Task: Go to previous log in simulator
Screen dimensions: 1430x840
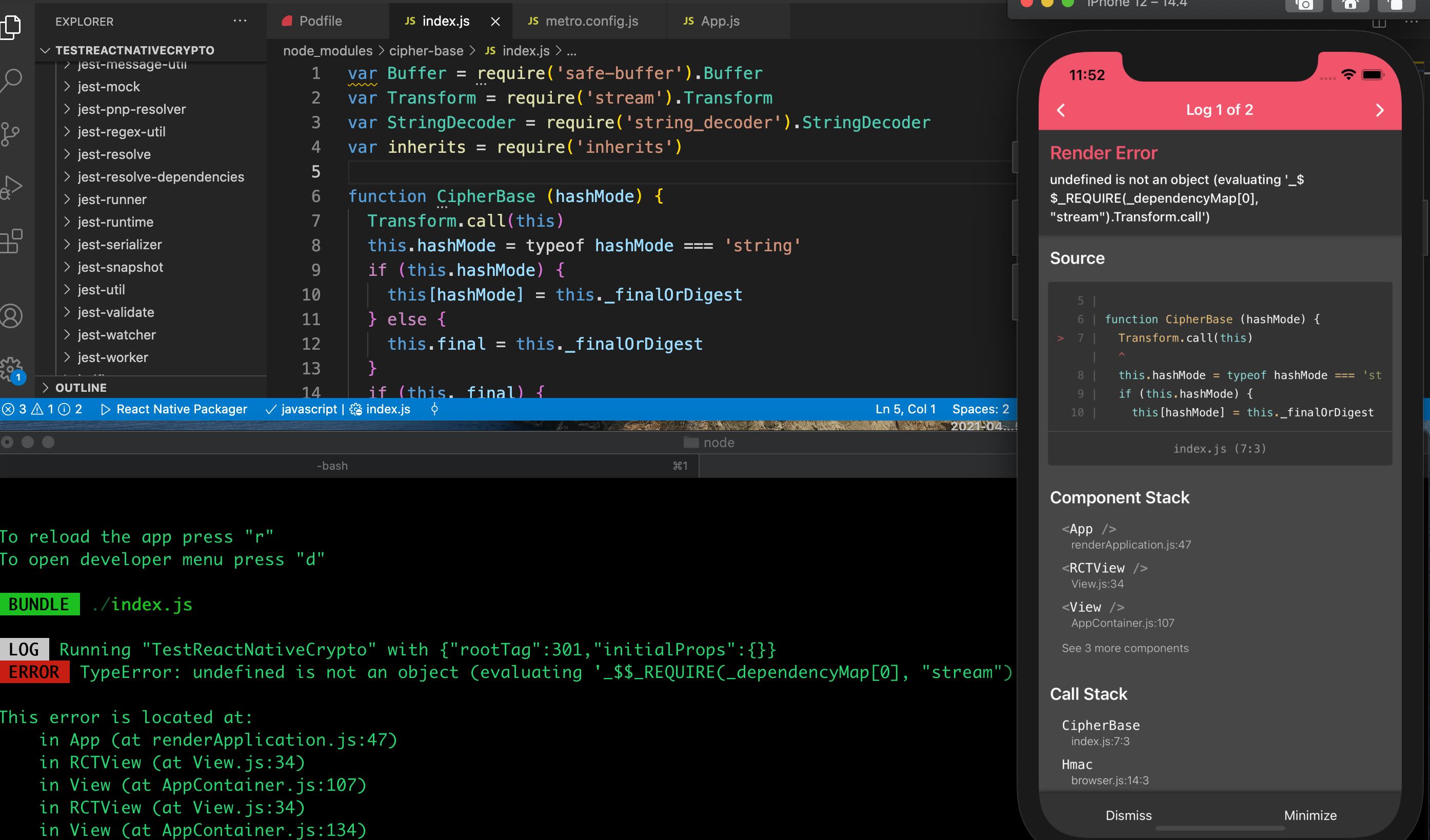Action: (1061, 110)
